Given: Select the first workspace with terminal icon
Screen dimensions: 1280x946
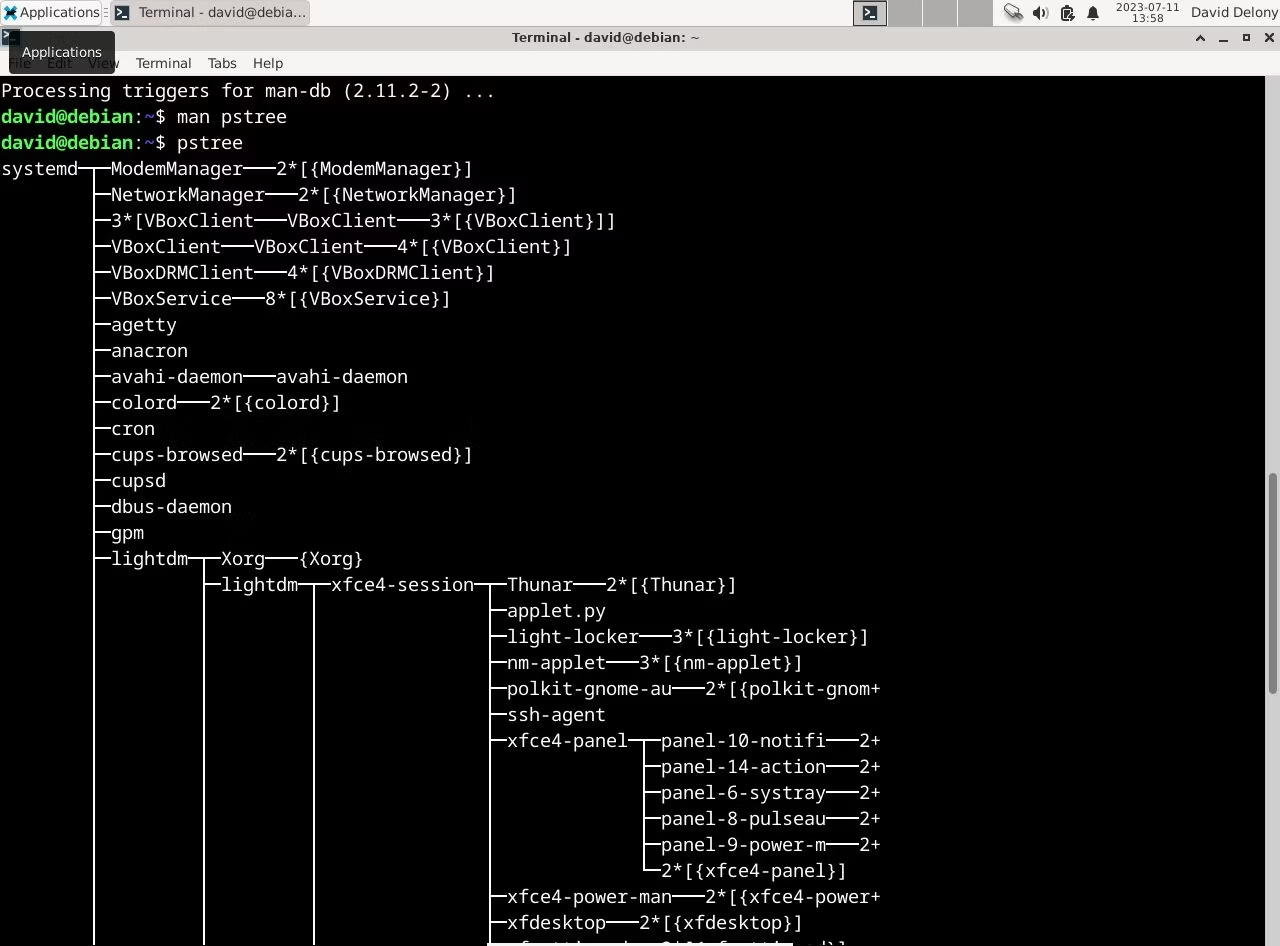Looking at the screenshot, I should click(870, 12).
